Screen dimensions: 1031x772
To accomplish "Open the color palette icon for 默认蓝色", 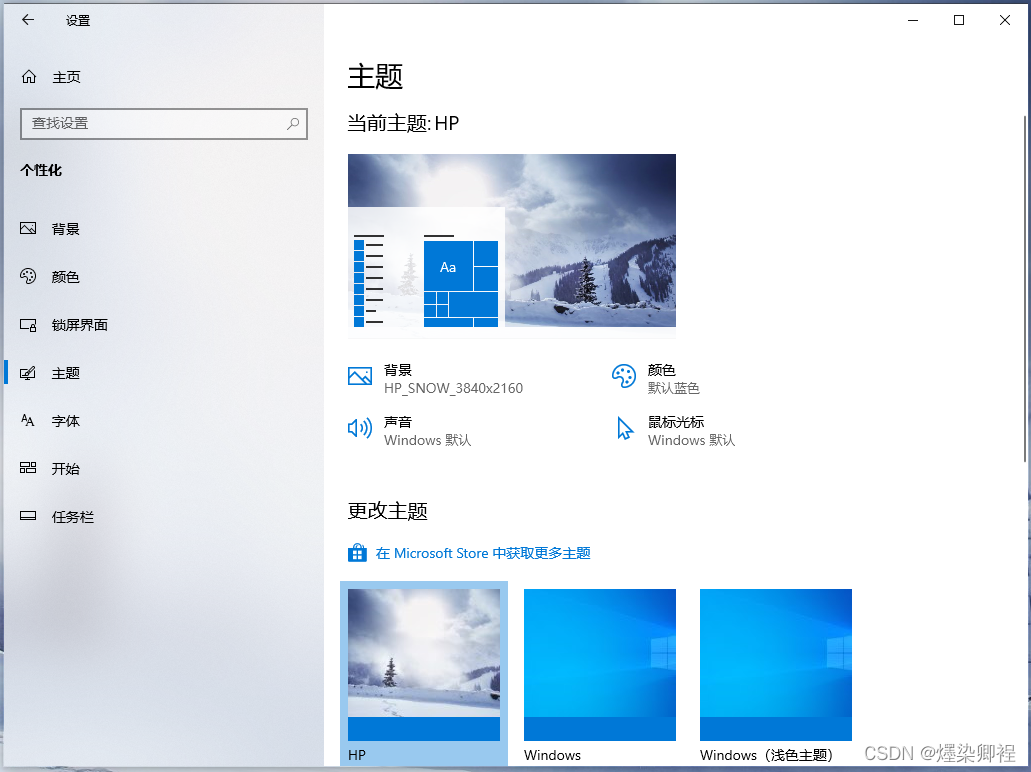I will coord(623,377).
